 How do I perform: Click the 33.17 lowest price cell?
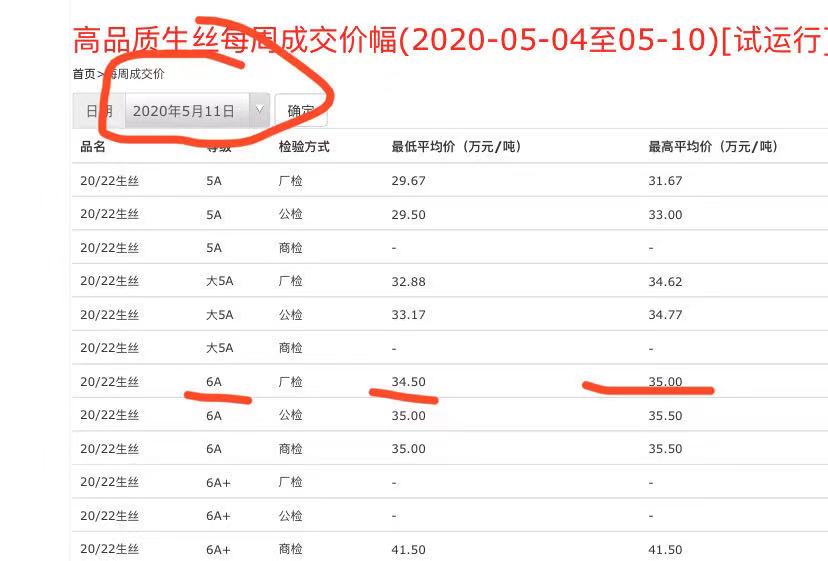408,315
